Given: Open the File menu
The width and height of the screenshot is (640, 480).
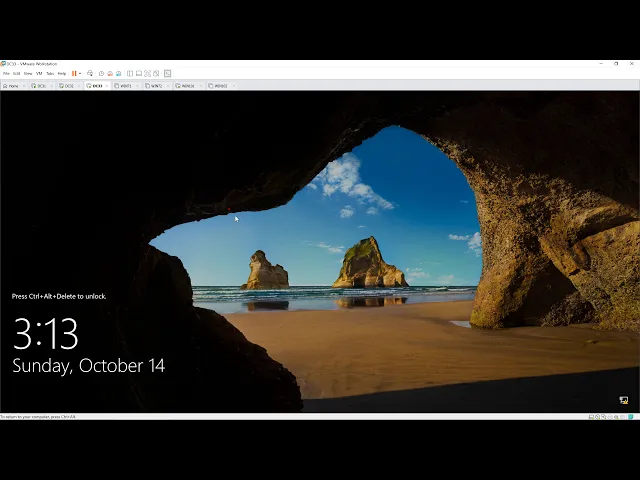Looking at the screenshot, I should 6,73.
